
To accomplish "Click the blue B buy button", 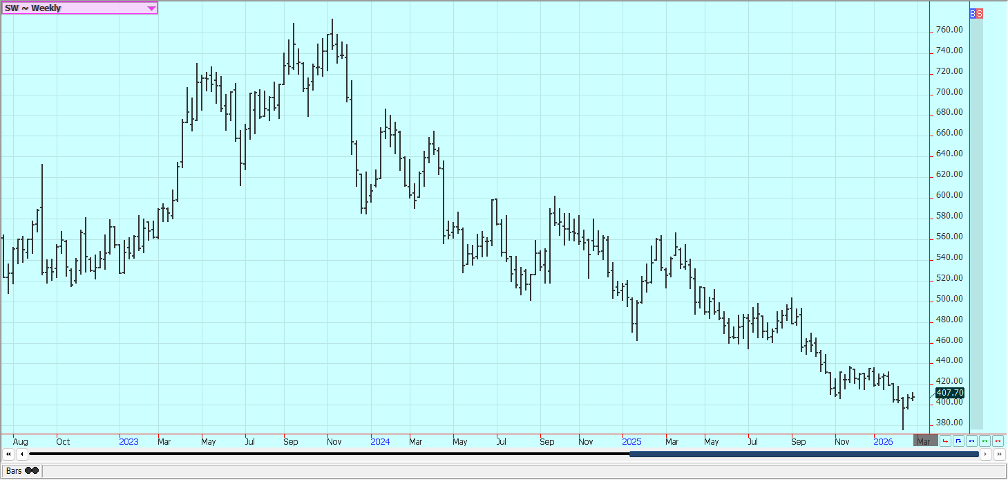I will coord(973,12).
